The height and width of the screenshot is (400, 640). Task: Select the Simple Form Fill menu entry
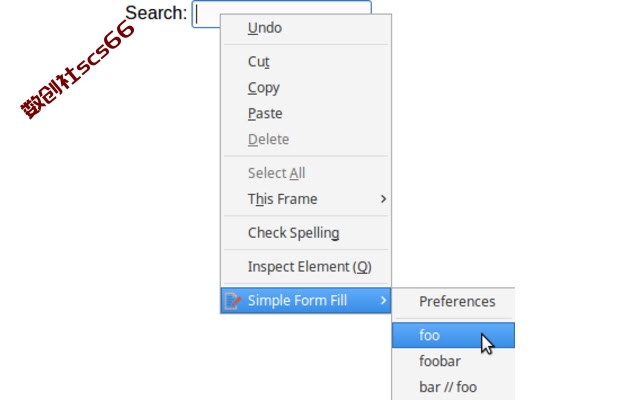click(306, 300)
